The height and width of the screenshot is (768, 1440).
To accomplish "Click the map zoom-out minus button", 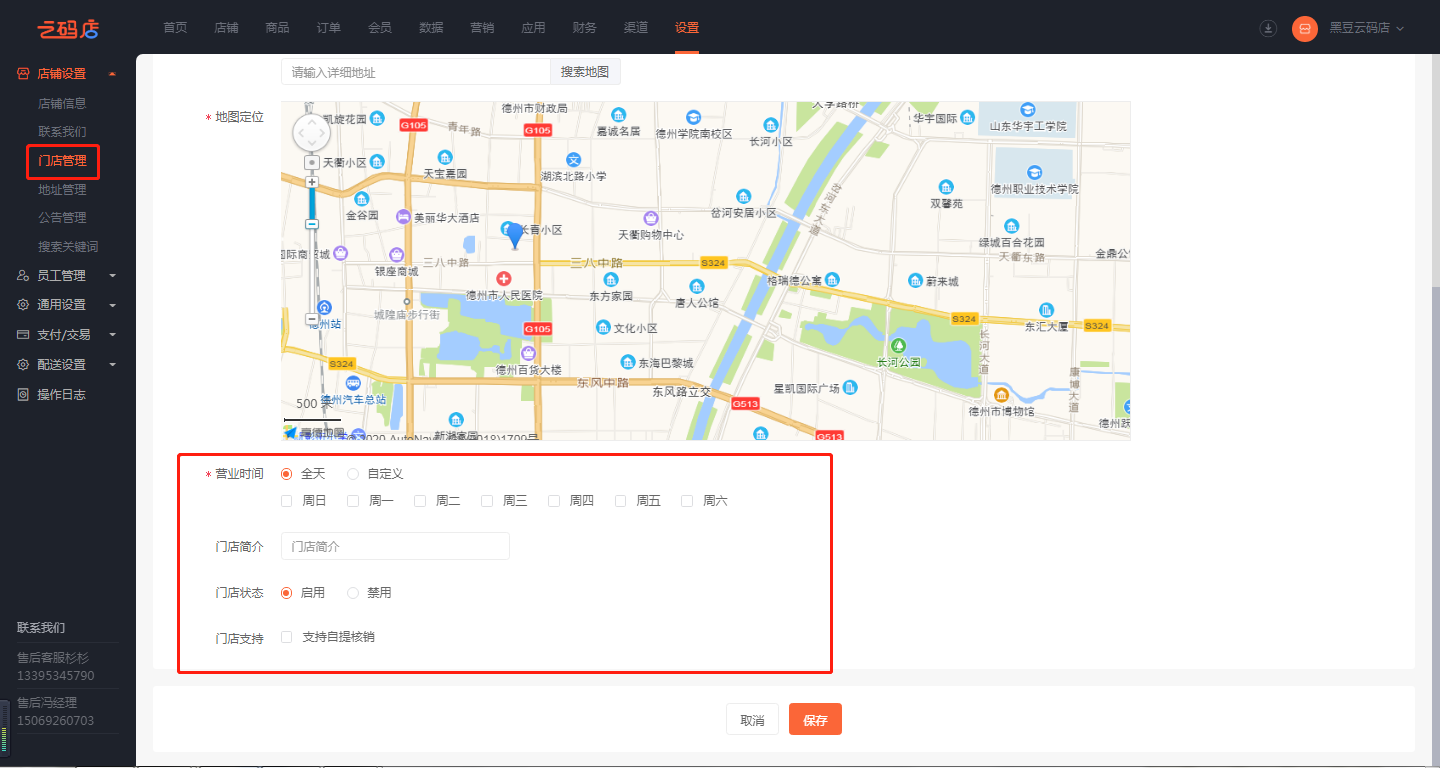I will [312, 319].
